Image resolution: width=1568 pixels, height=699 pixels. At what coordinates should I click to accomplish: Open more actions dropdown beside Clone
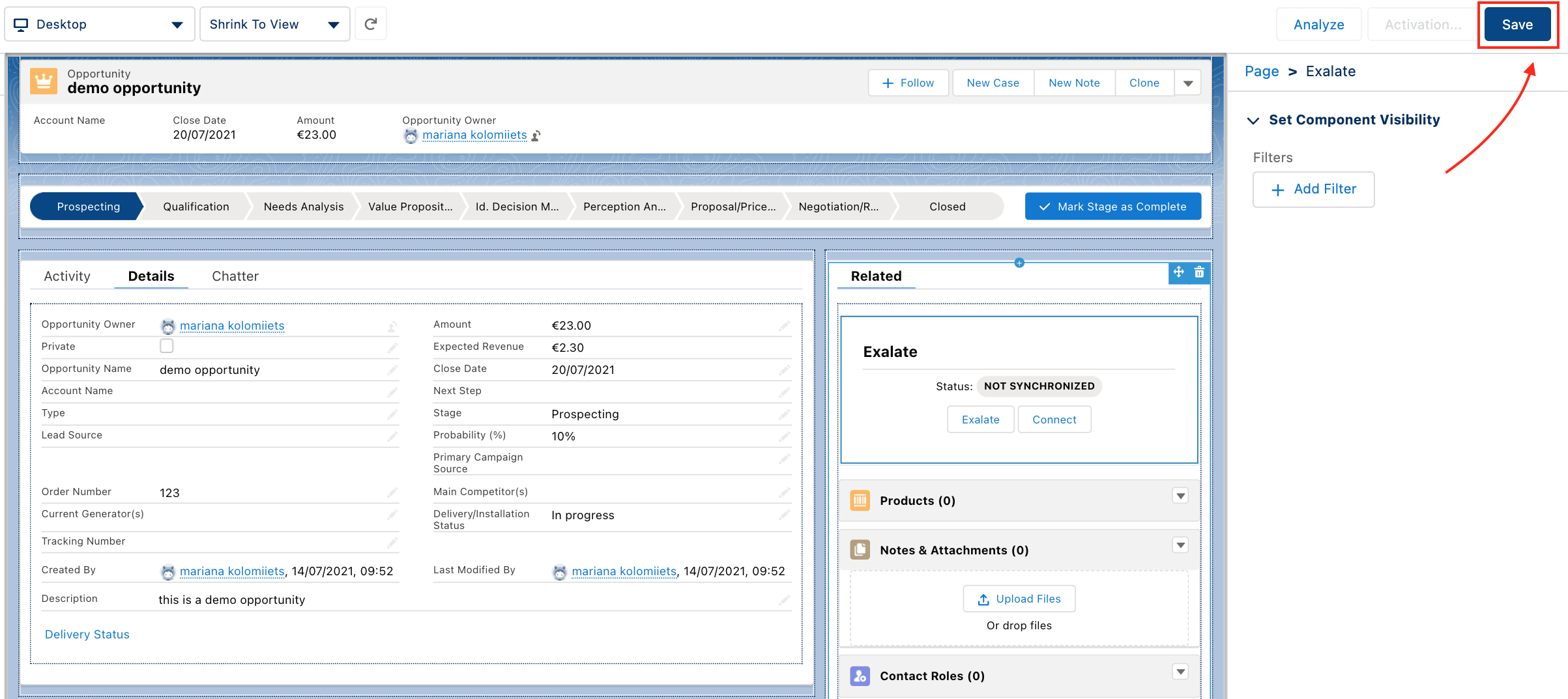tap(1188, 83)
